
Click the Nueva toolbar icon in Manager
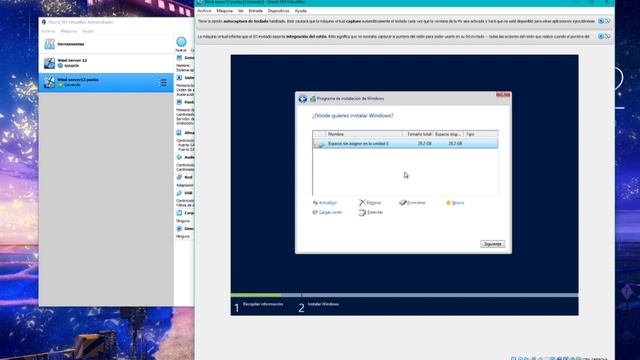181,42
